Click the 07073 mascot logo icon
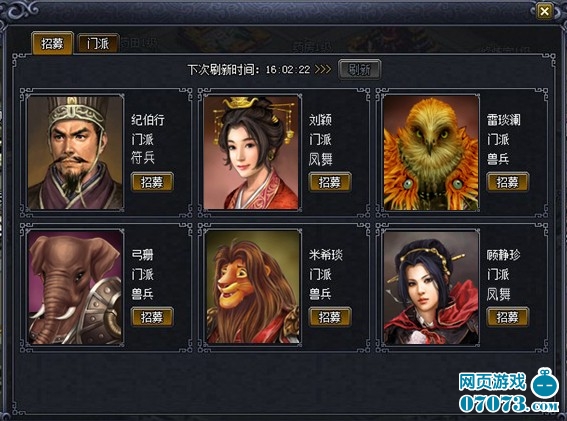This screenshot has height=421, width=567. tap(544, 383)
